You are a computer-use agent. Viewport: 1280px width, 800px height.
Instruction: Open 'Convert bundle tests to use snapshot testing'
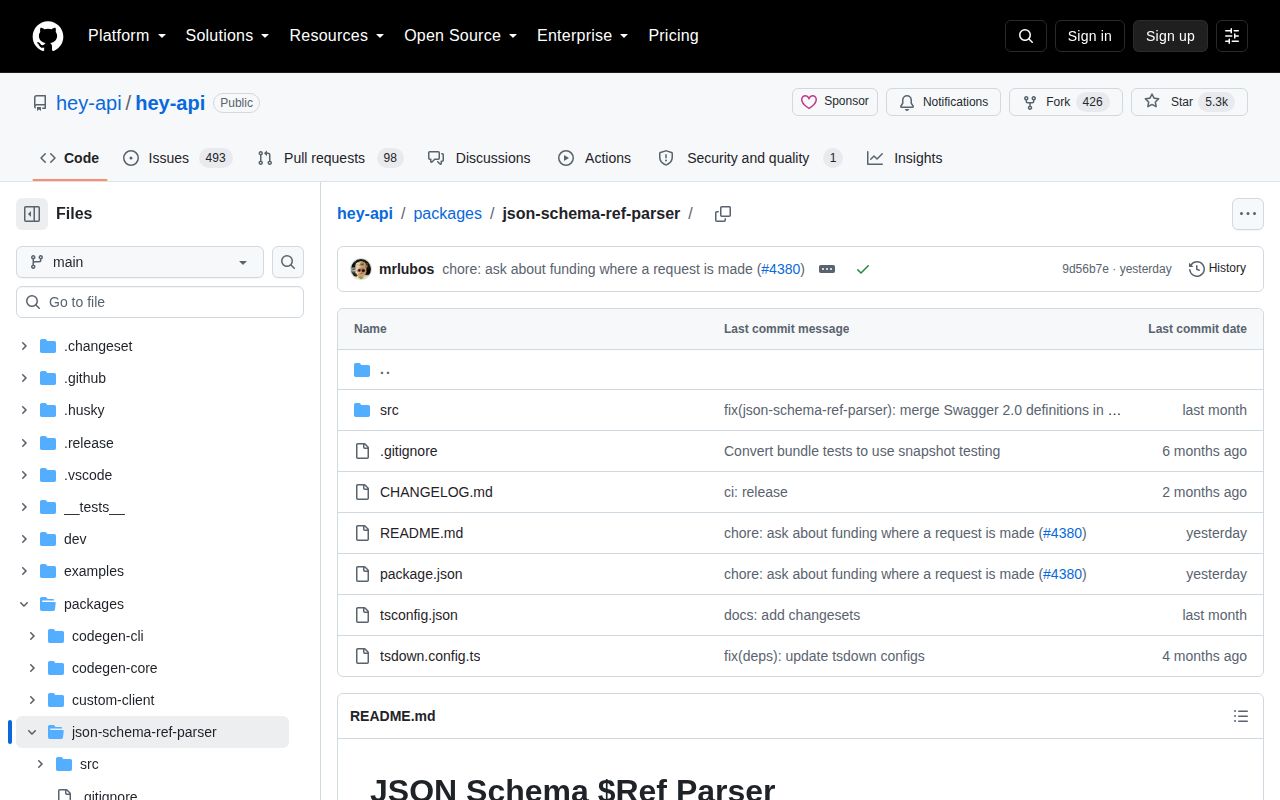(x=862, y=451)
